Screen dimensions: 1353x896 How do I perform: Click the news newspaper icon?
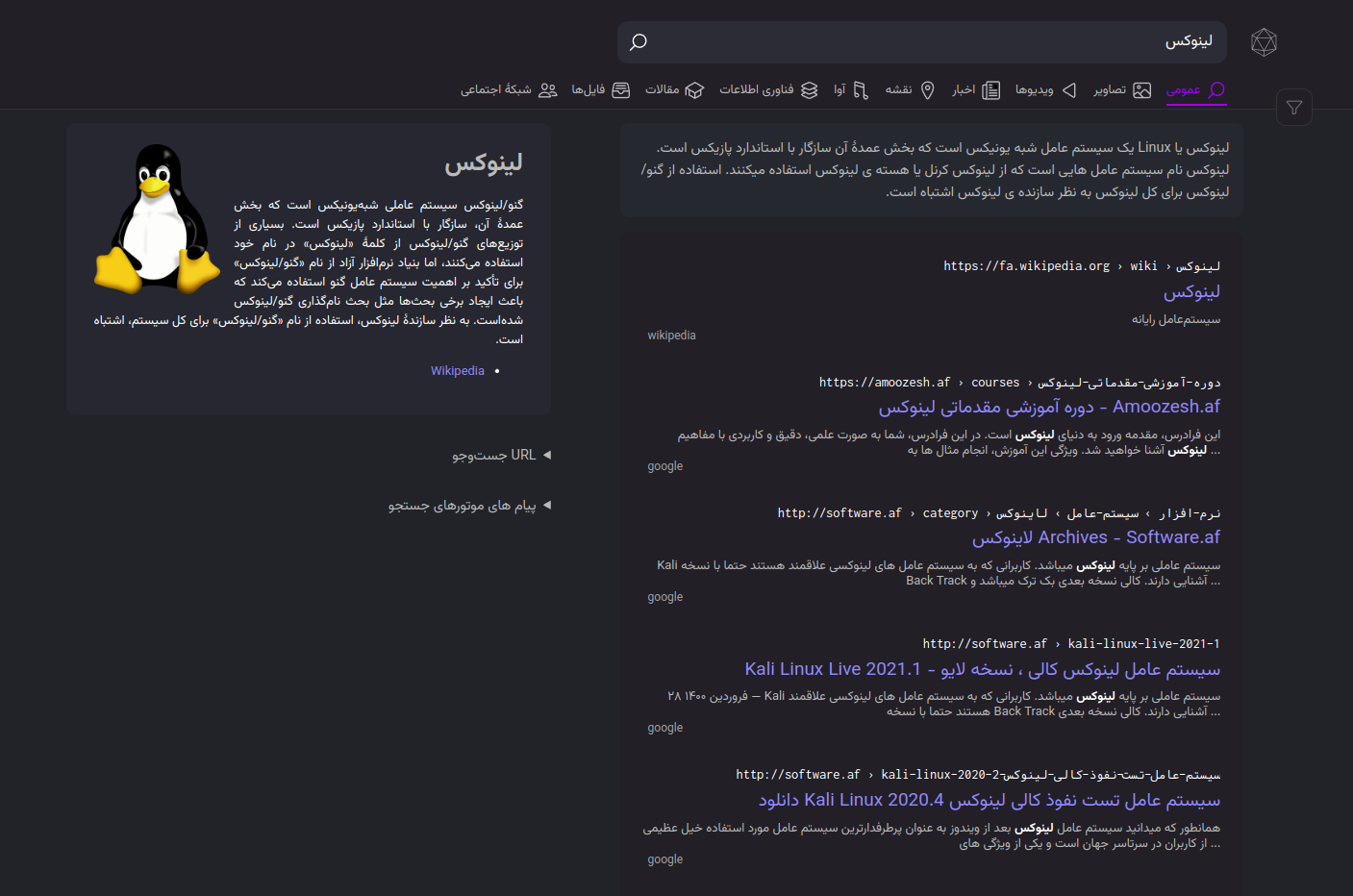click(991, 90)
